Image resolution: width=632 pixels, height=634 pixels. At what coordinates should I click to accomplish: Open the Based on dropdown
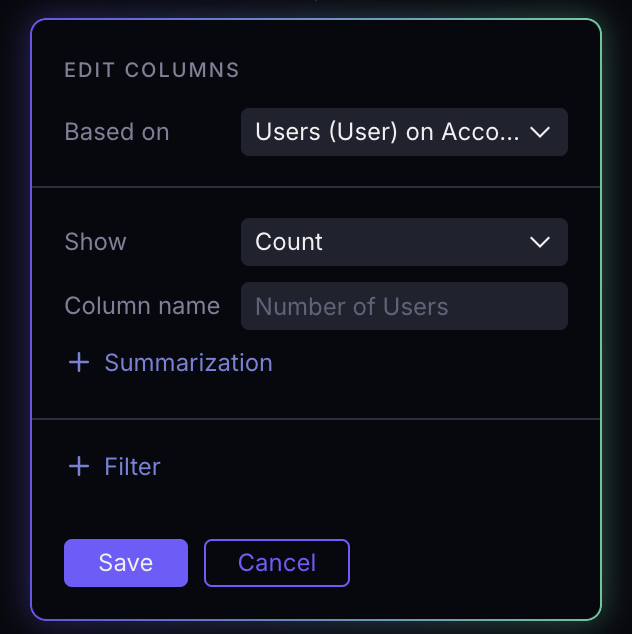[x=404, y=132]
